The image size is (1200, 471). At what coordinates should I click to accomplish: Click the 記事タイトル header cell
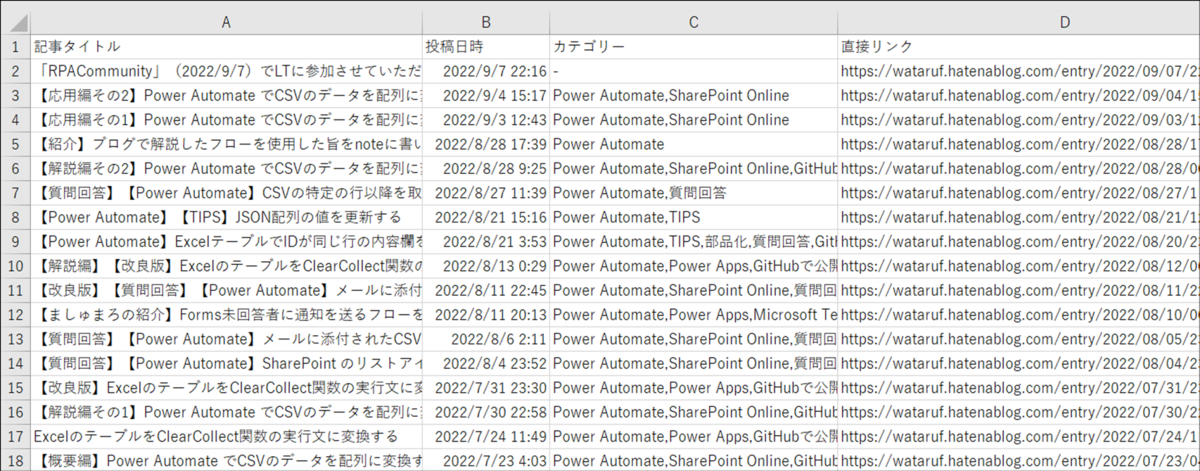(226, 47)
